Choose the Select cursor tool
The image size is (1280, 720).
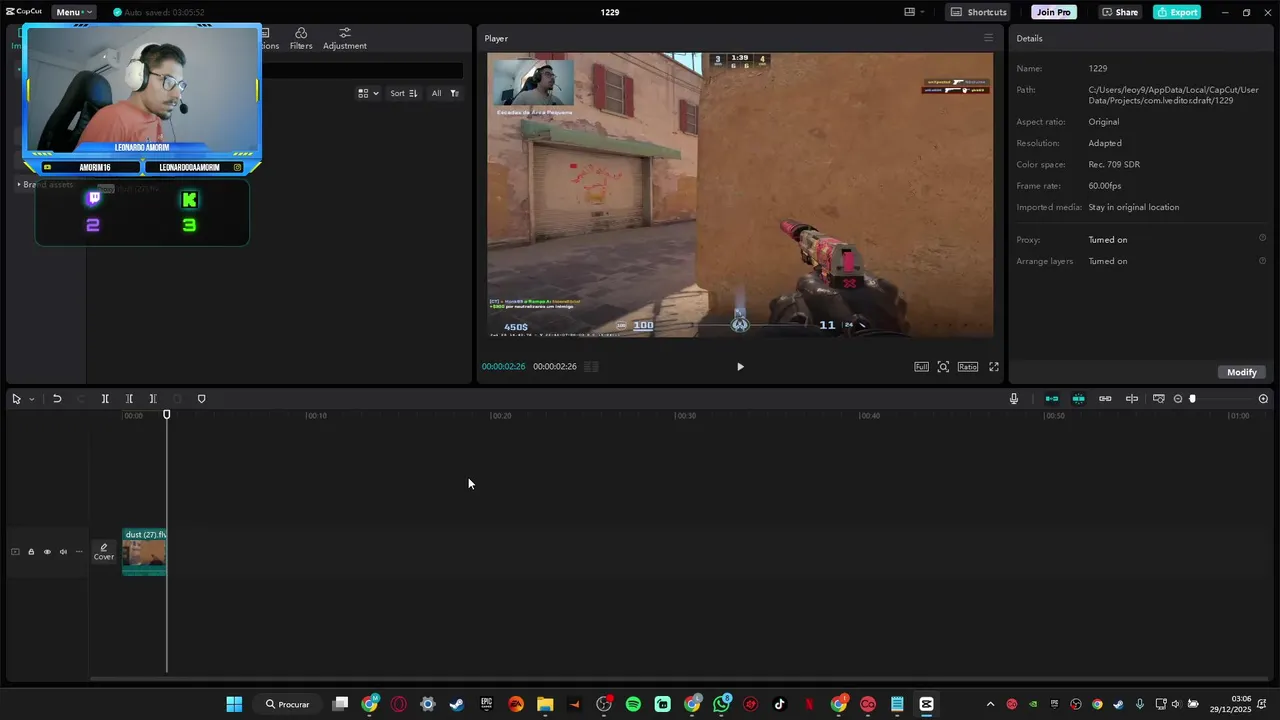16,399
